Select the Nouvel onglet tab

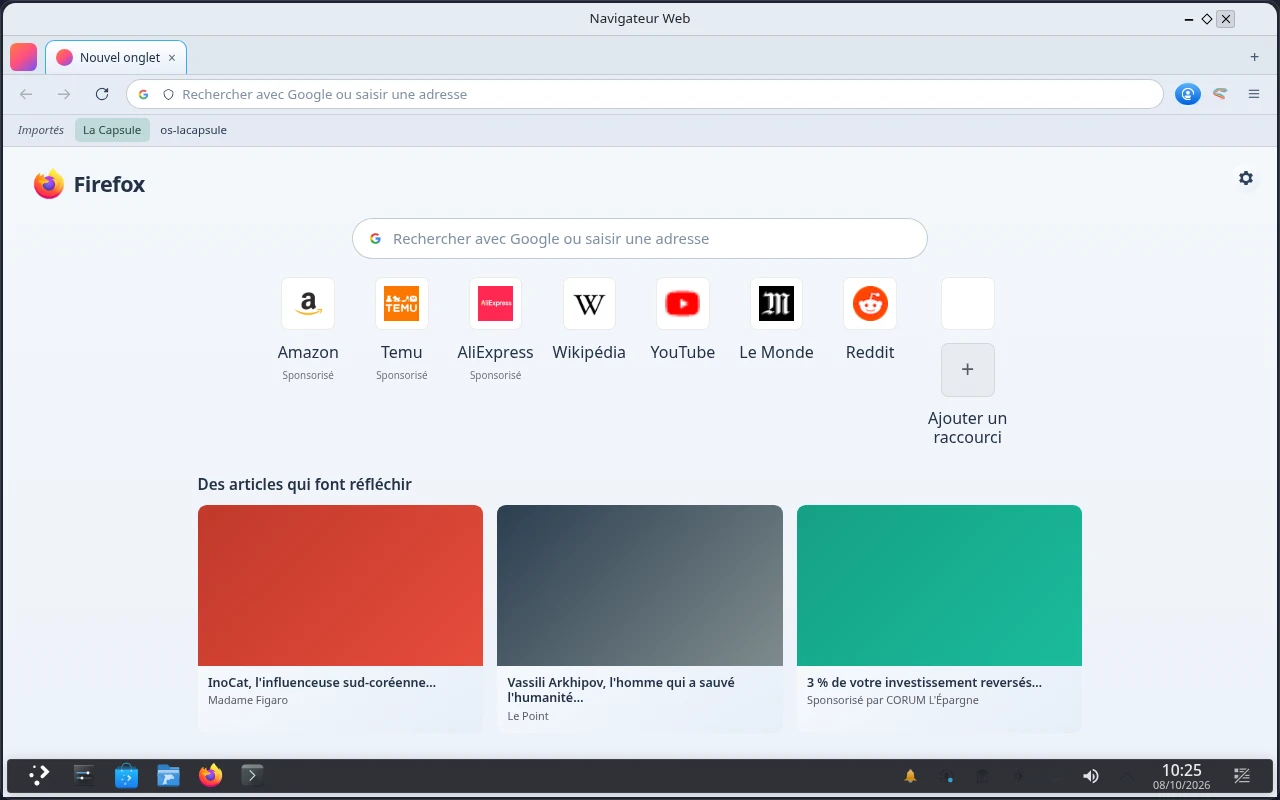point(116,58)
